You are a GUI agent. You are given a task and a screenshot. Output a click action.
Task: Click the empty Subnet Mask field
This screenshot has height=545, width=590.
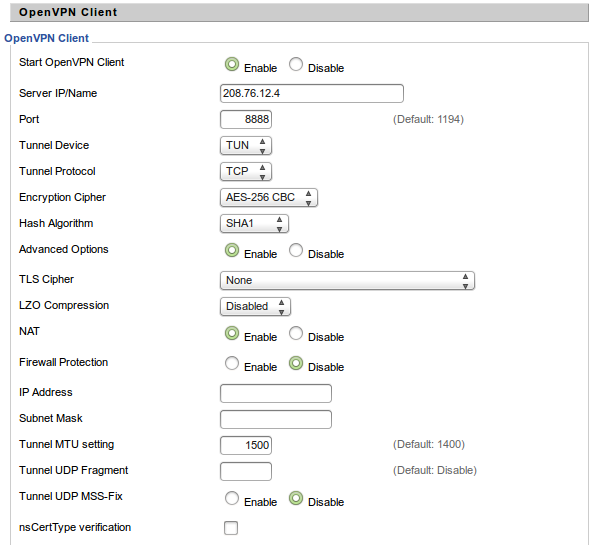[x=276, y=419]
